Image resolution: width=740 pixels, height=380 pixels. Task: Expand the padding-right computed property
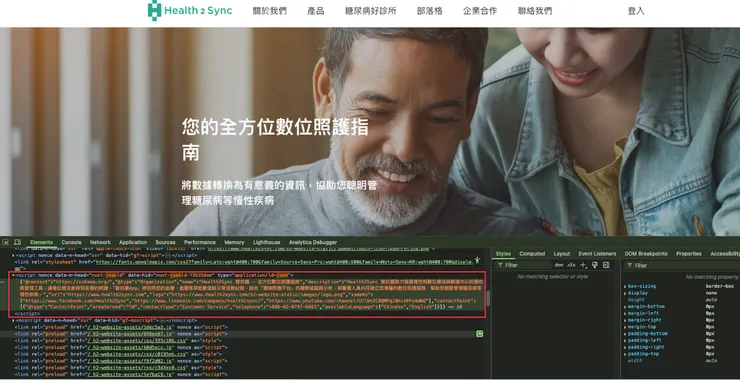click(x=625, y=347)
